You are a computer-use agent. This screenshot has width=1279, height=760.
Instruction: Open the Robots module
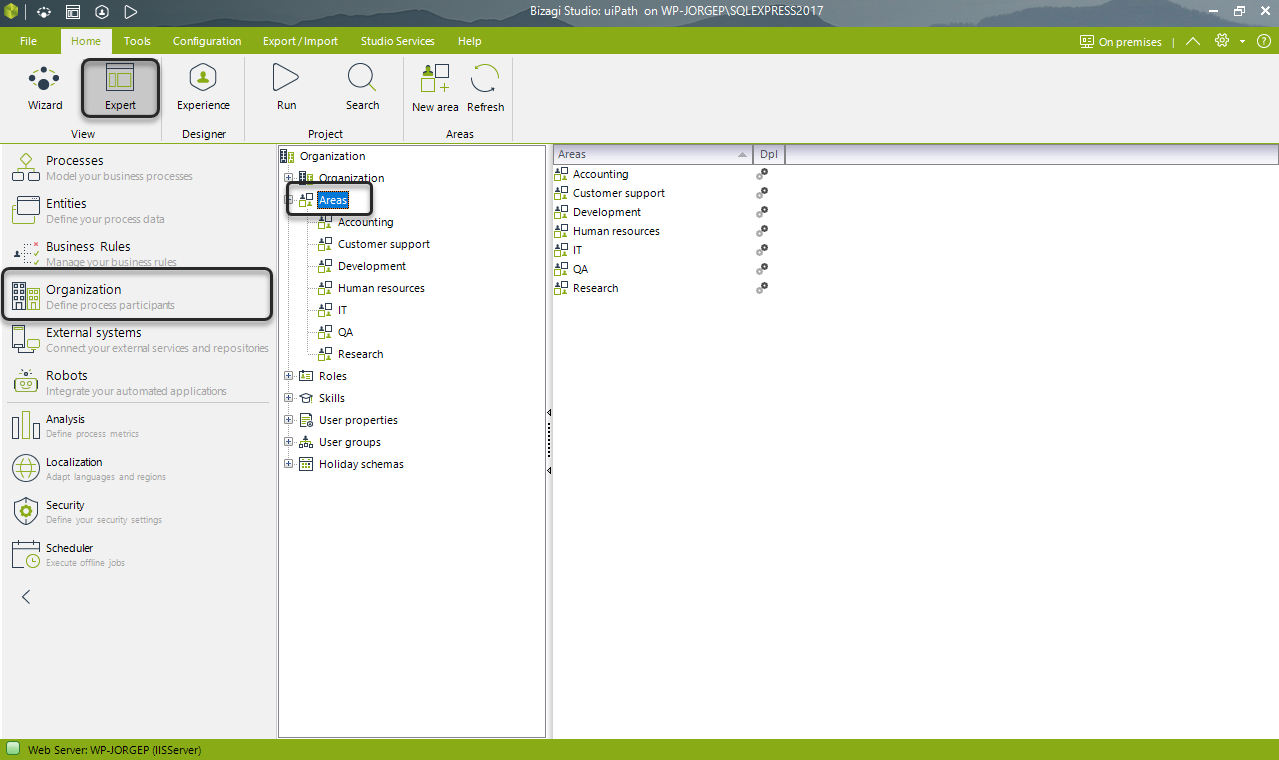coord(137,382)
